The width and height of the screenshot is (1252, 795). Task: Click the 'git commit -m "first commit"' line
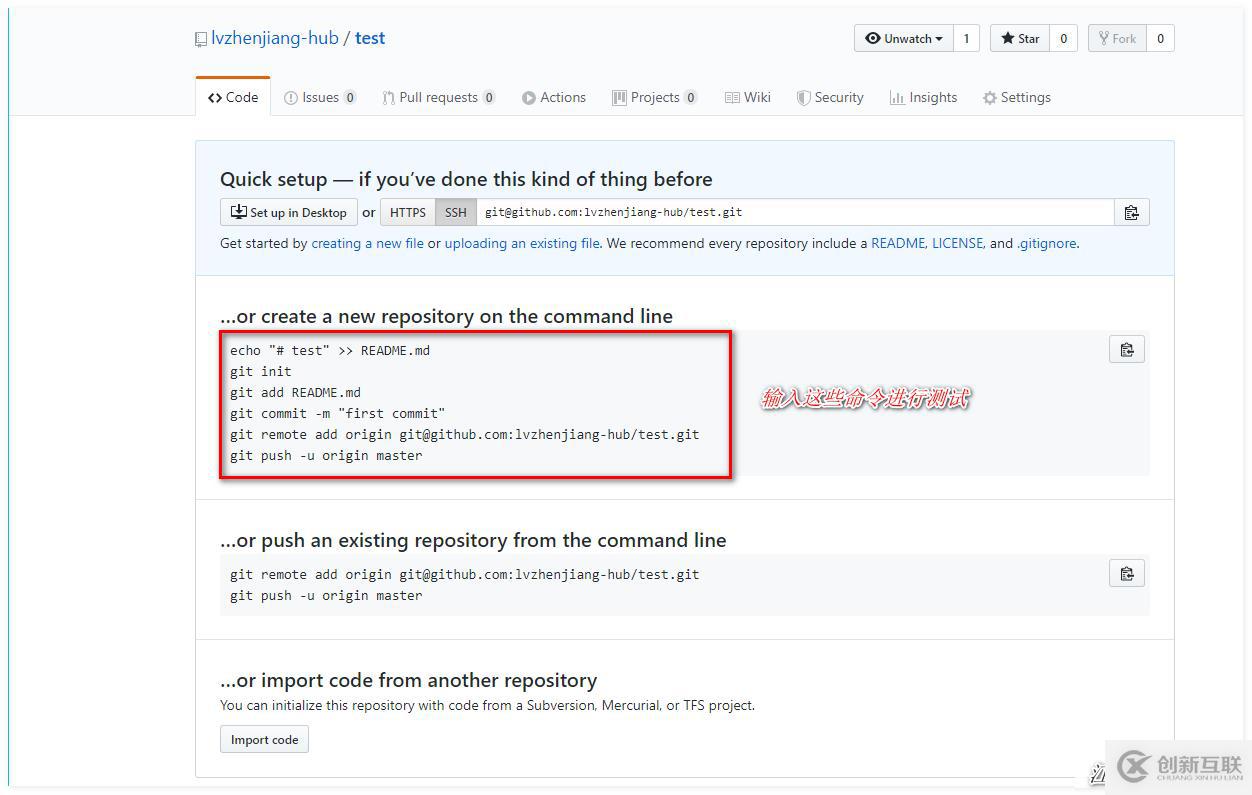(338, 413)
